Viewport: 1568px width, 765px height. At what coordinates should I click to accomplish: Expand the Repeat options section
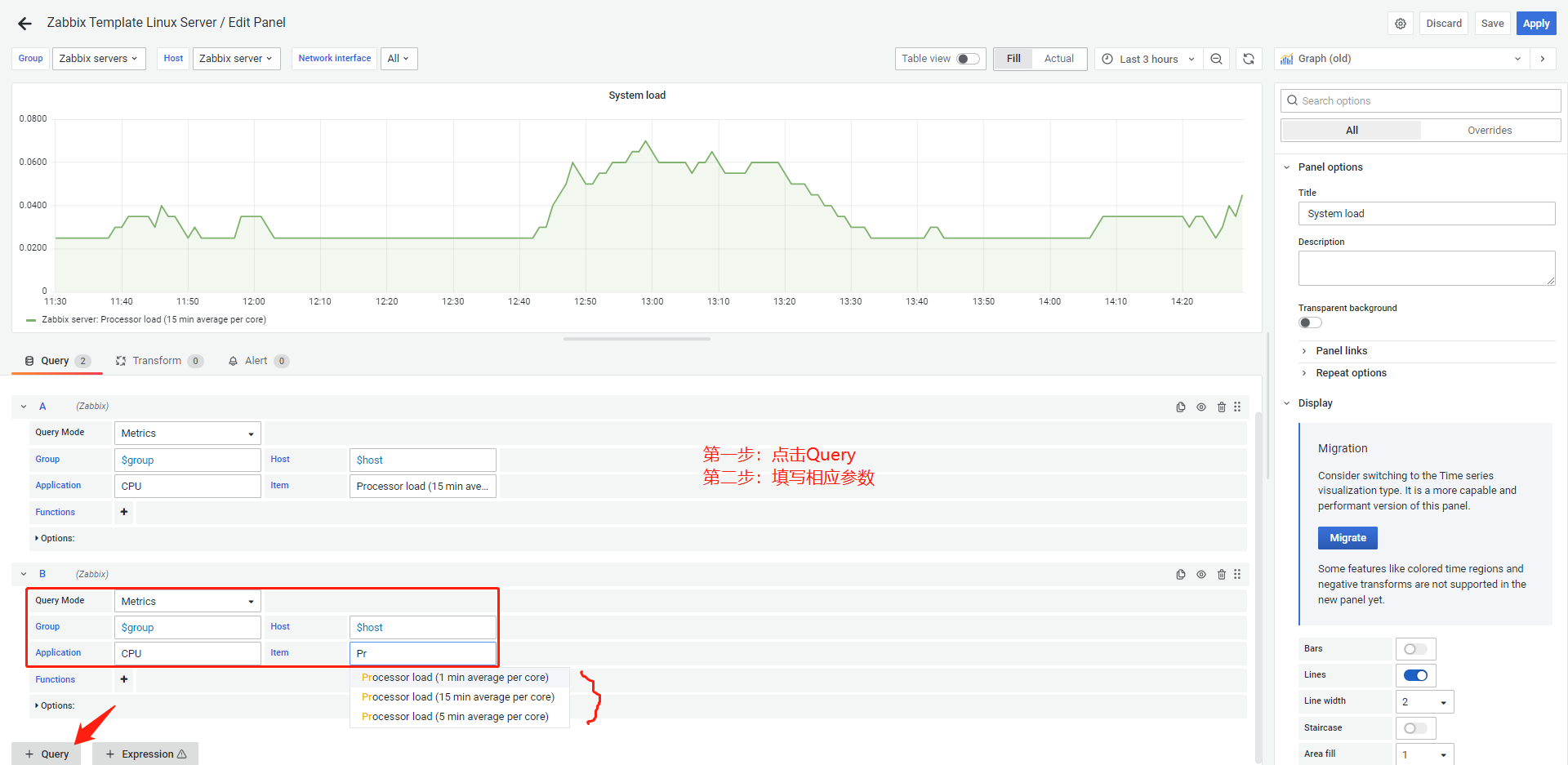coord(1351,373)
